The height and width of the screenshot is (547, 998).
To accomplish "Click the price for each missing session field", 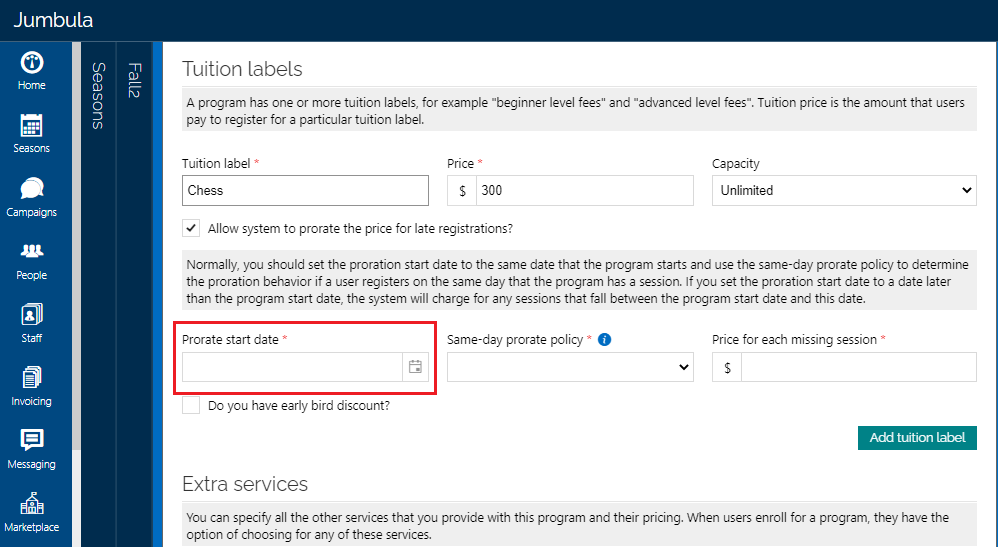I will [858, 367].
